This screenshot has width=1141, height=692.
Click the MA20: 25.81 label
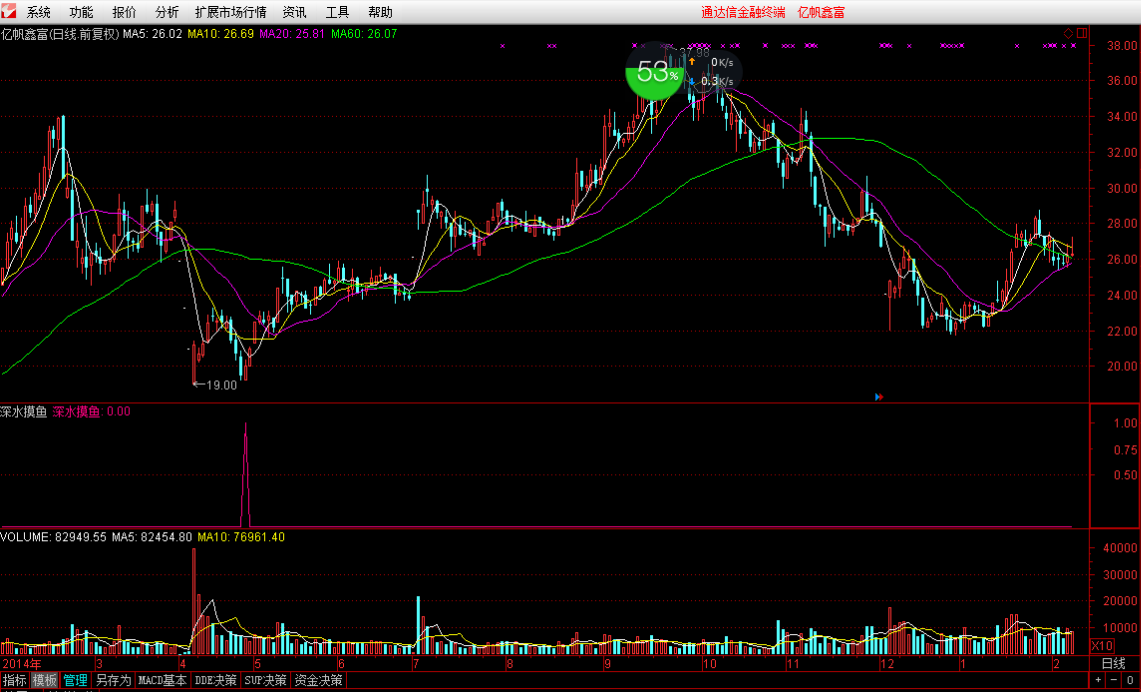(x=292, y=33)
